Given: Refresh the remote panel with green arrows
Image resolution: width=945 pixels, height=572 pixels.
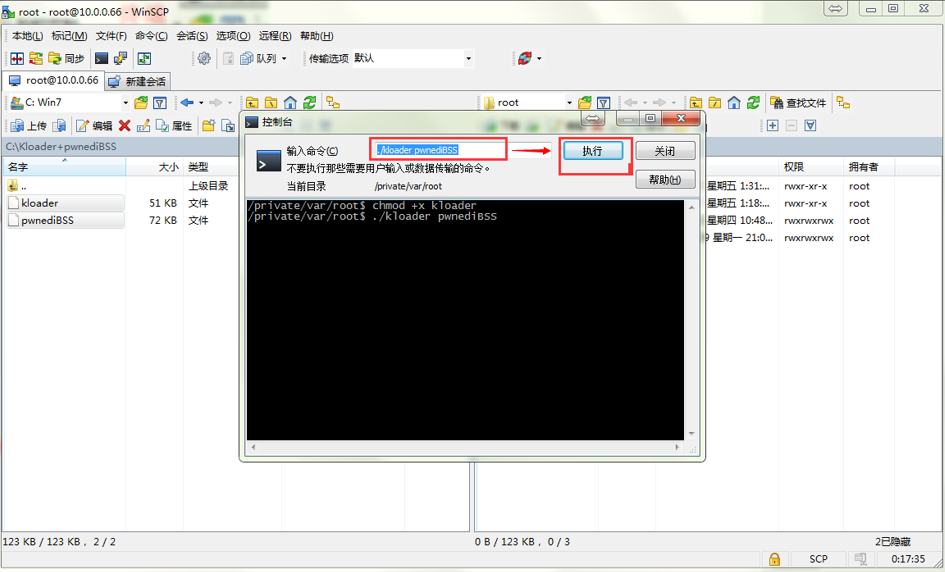Looking at the screenshot, I should click(753, 102).
